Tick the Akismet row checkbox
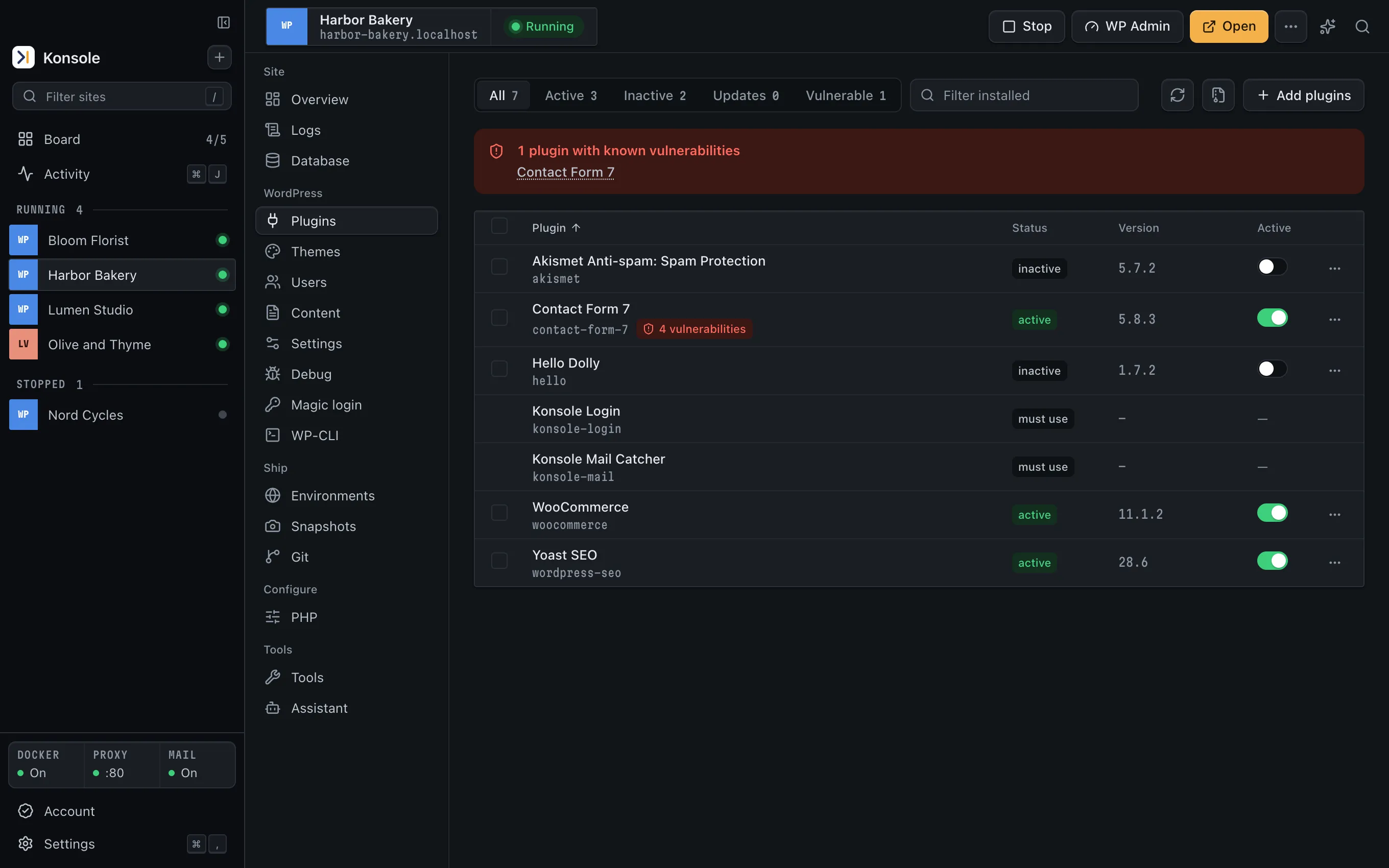The width and height of the screenshot is (1389, 868). (499, 267)
